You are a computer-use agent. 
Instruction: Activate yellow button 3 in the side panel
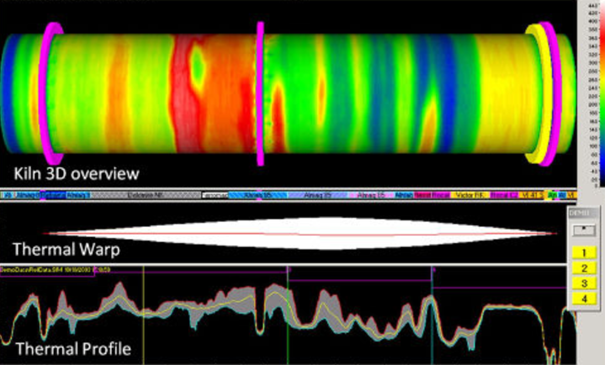(x=584, y=283)
